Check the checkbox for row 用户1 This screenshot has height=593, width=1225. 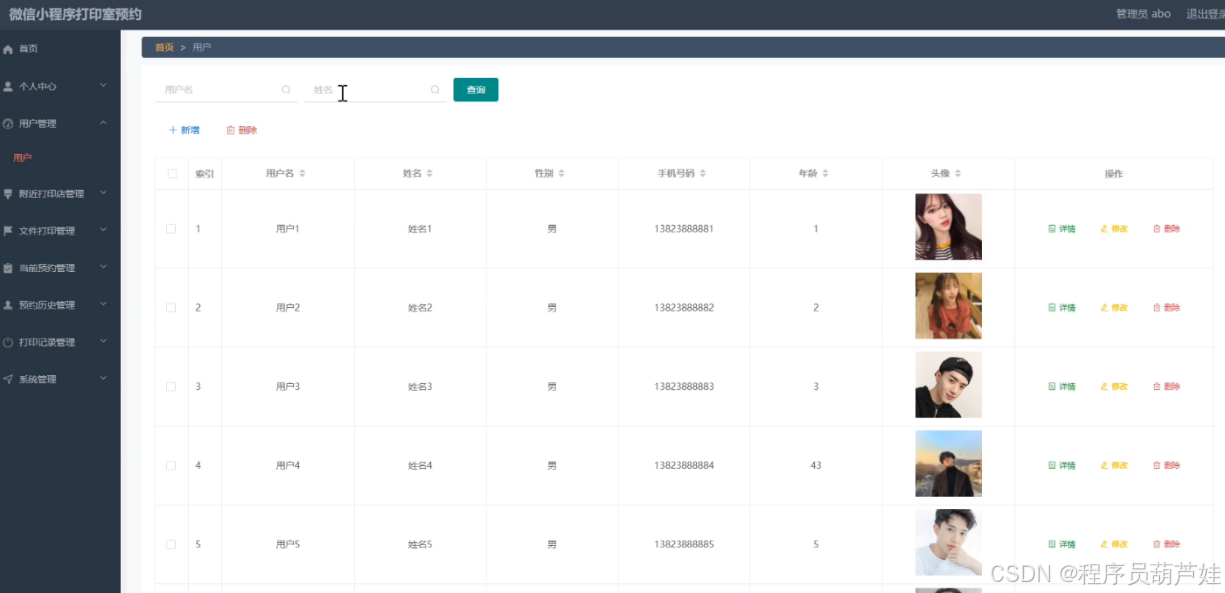(x=171, y=229)
